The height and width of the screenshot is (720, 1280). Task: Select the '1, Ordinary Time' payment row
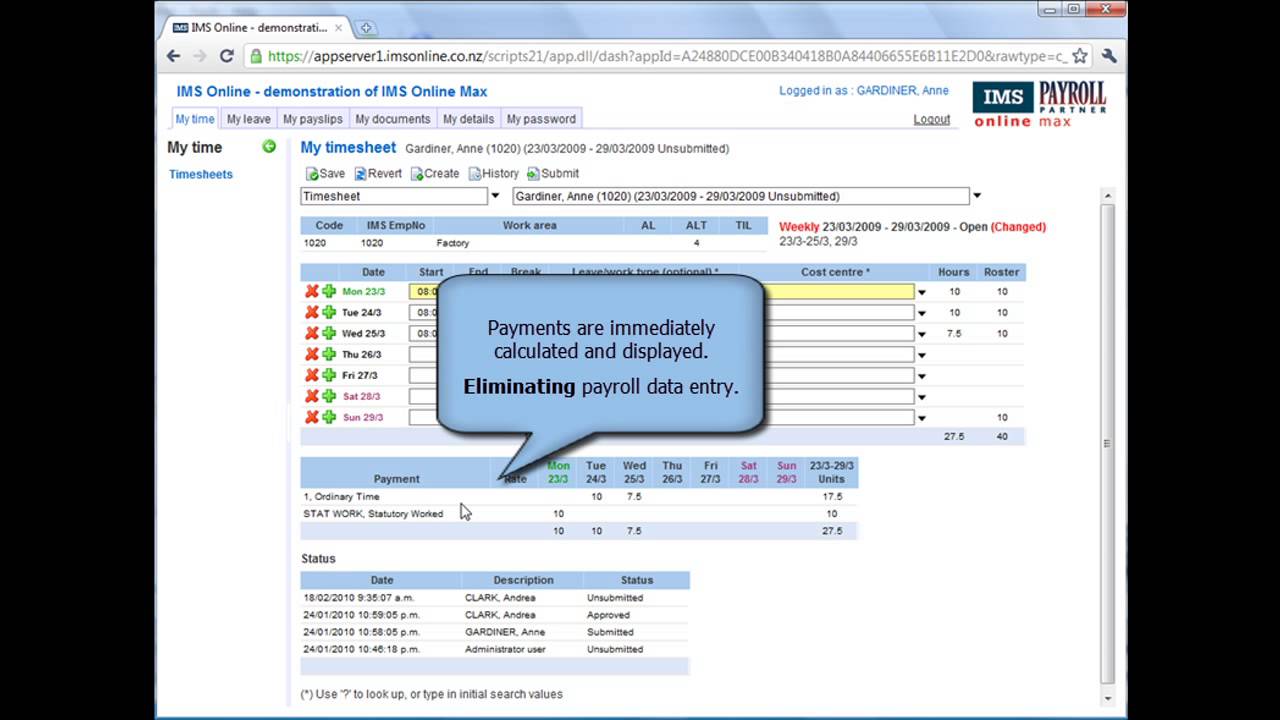tap(579, 497)
